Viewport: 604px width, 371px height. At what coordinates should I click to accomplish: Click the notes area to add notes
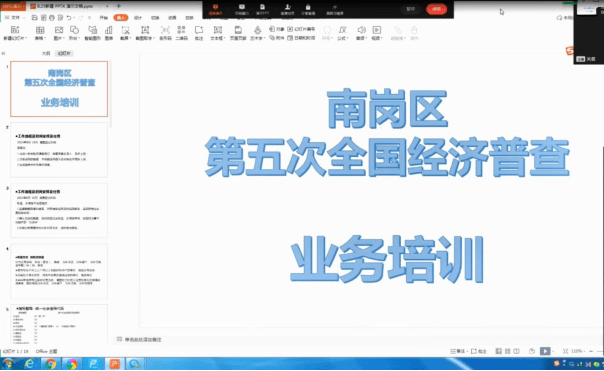coord(143,339)
